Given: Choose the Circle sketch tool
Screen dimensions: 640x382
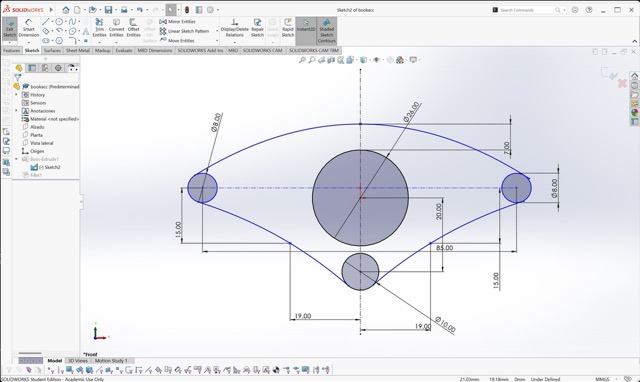Looking at the screenshot, I should point(59,22).
